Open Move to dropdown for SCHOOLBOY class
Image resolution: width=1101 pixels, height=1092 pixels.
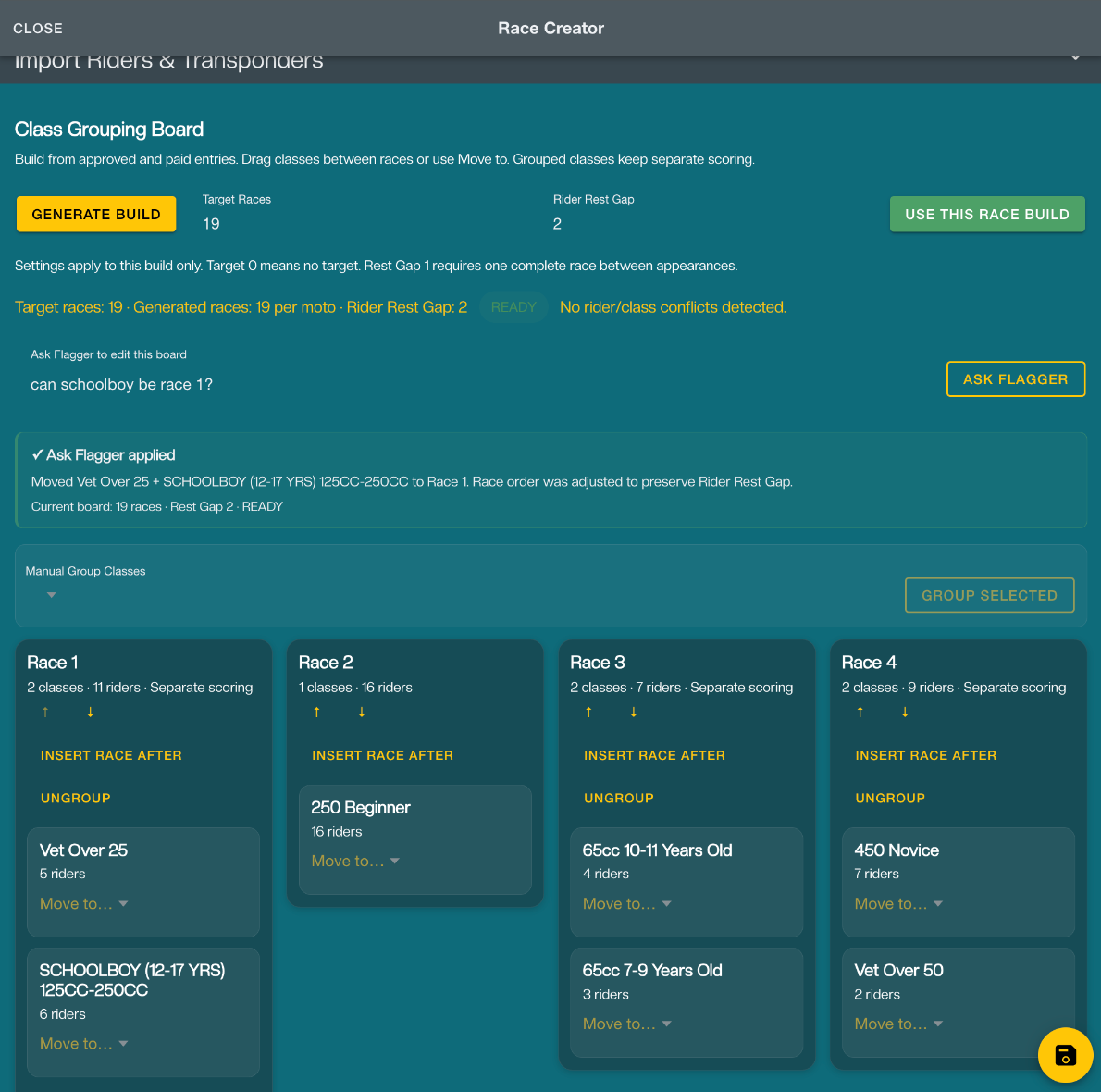pyautogui.click(x=83, y=1044)
